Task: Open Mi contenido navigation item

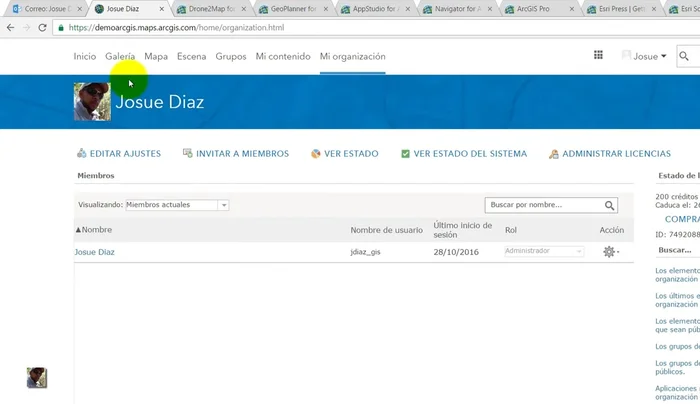Action: coord(283,57)
